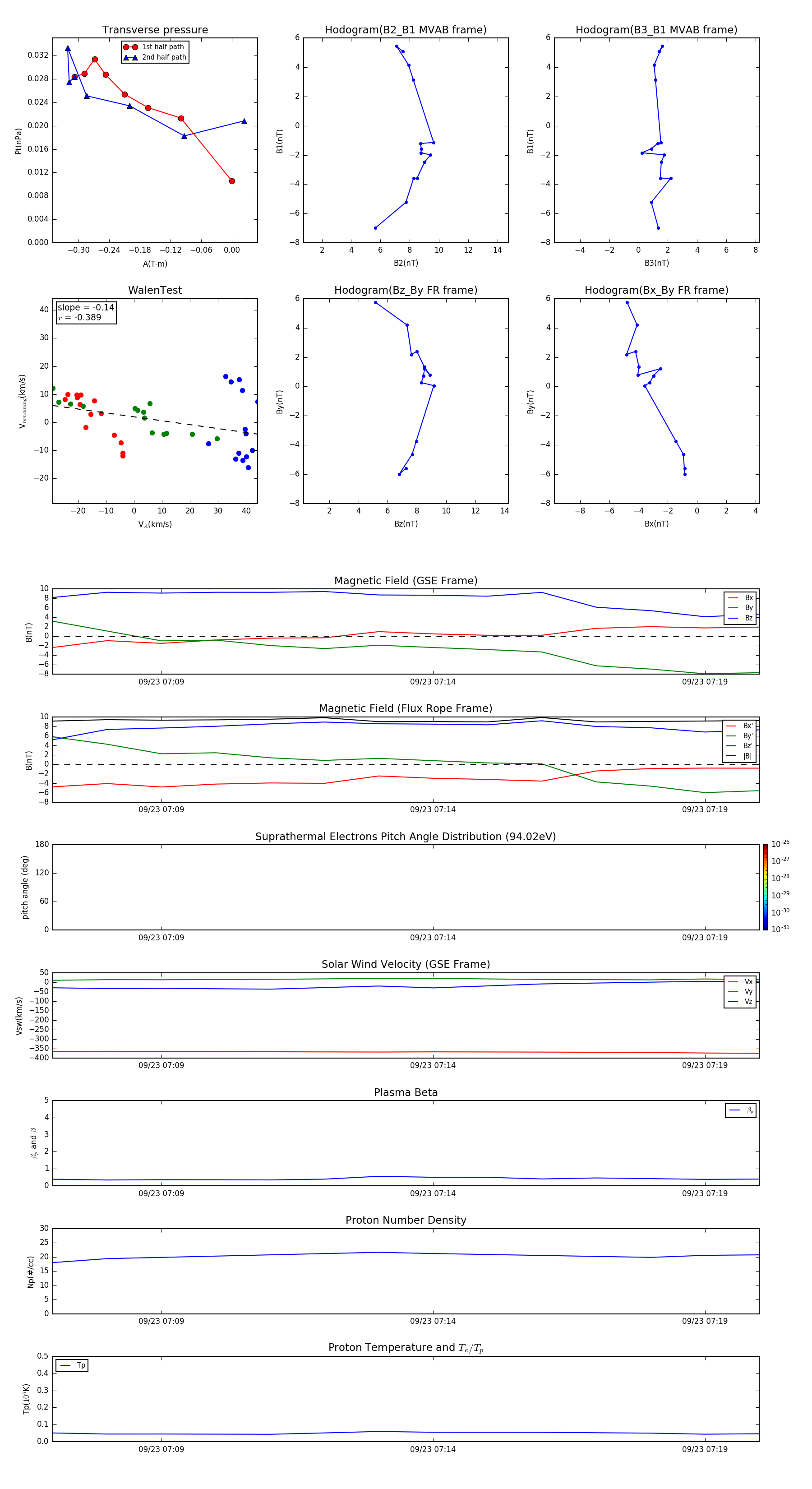This screenshot has width=812, height=1489.
Task: Click the "Hodogram(Bz_By FR frame)" title
Action: tap(406, 290)
